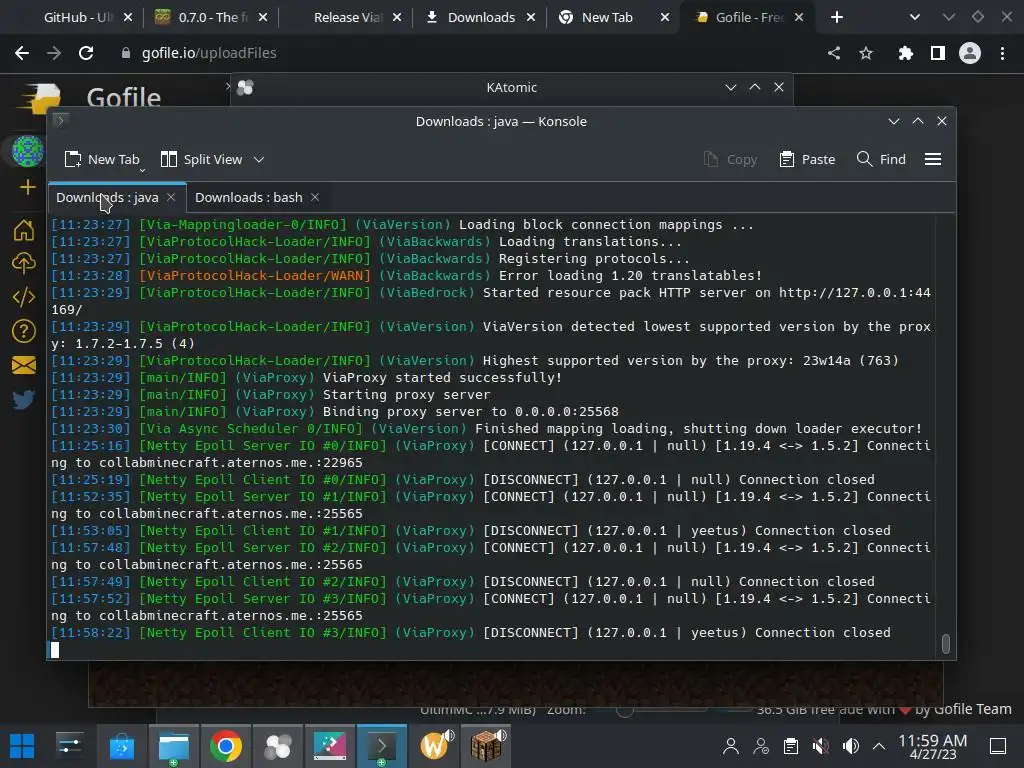
Task: Close the Downloads : bash Konsole tab
Action: coord(315,197)
